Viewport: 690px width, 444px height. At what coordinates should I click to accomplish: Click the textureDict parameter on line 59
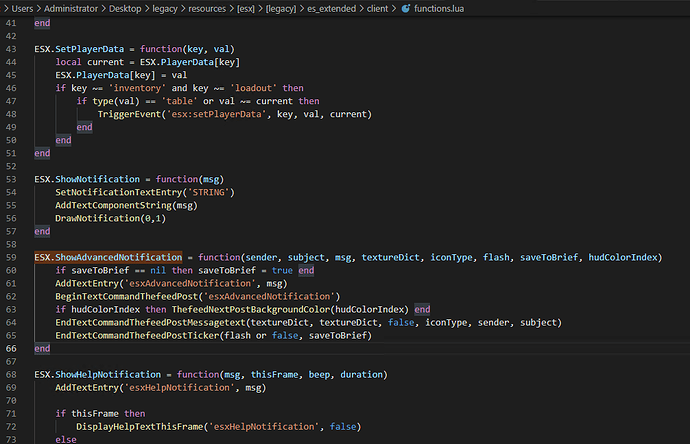(x=391, y=257)
